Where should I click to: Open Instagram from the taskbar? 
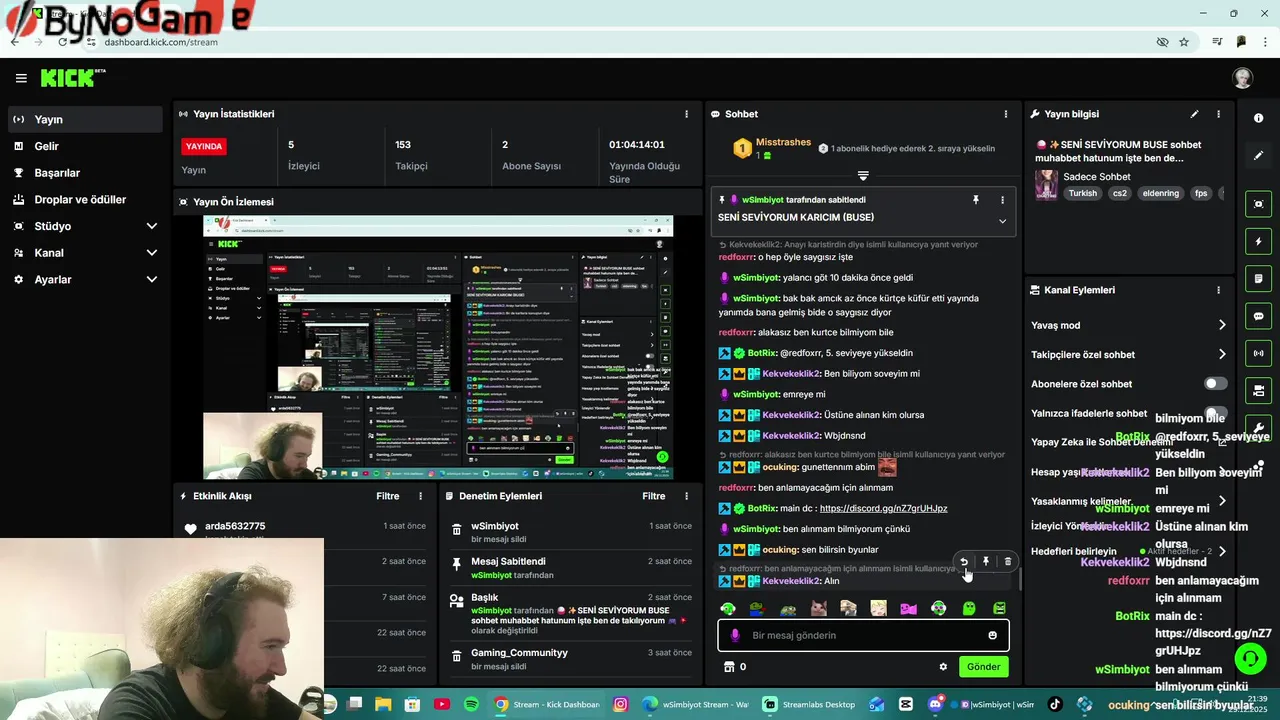coord(620,704)
